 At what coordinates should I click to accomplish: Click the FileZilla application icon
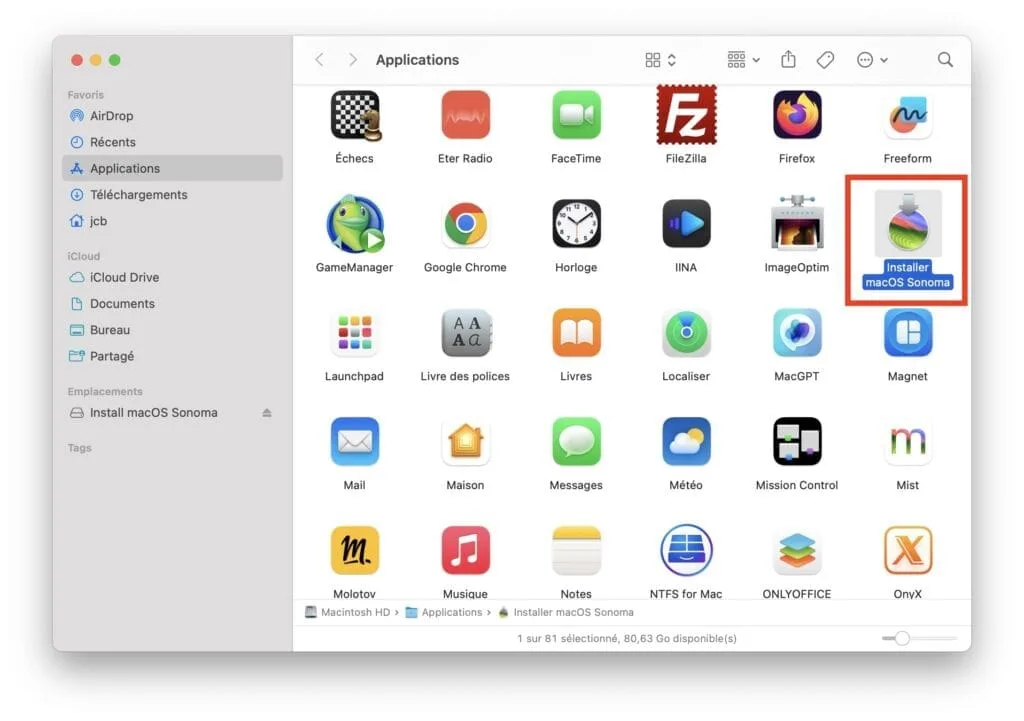[x=686, y=116]
